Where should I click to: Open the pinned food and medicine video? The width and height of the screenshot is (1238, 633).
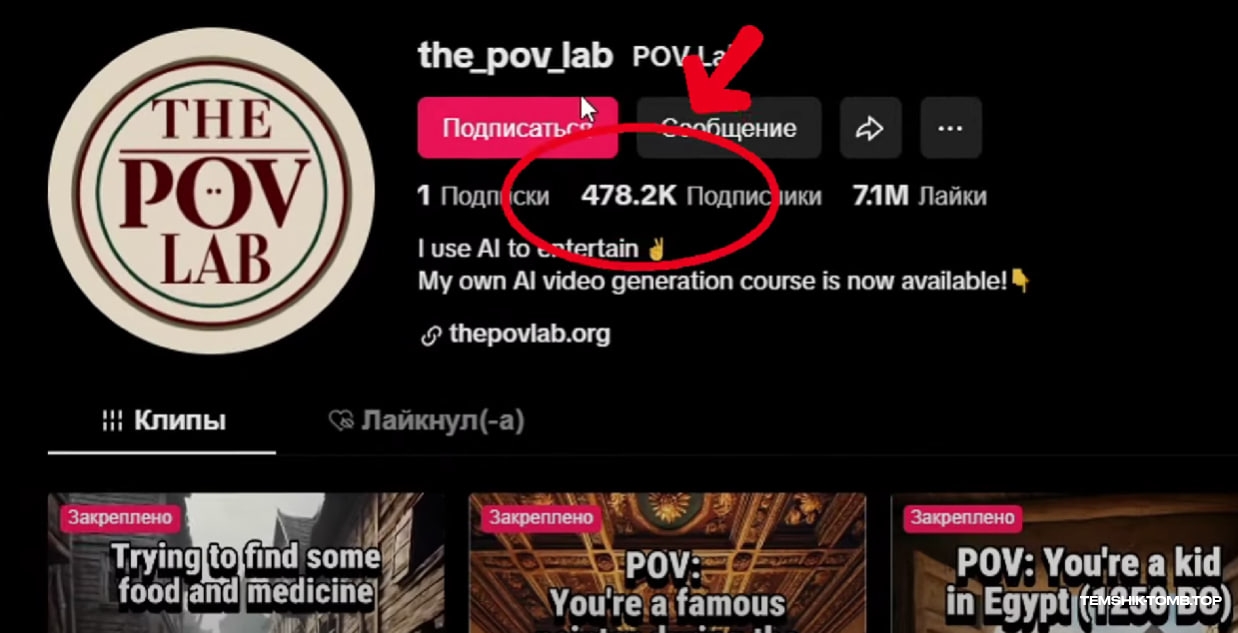pyautogui.click(x=246, y=562)
